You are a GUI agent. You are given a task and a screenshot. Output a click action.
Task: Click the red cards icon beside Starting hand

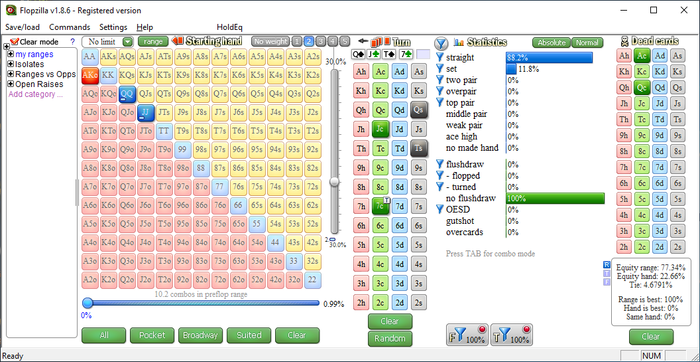[178, 42]
